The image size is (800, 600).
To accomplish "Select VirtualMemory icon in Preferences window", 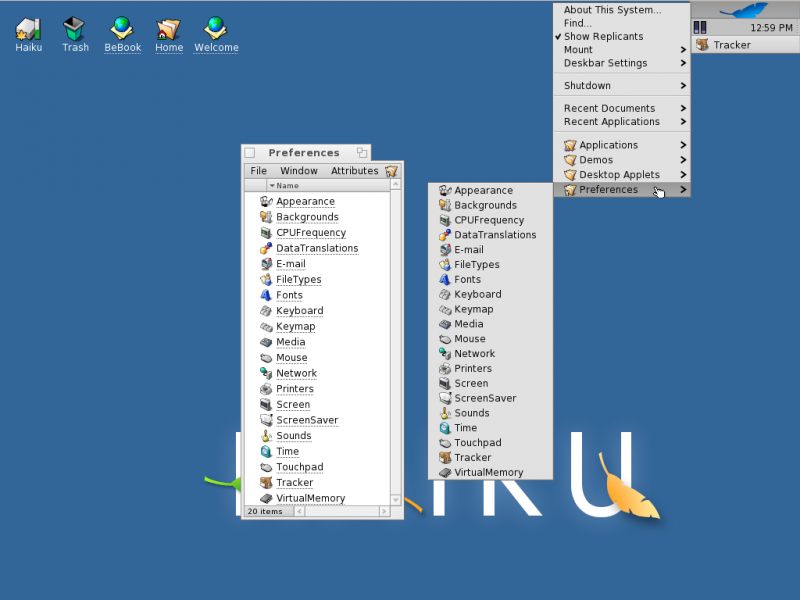I will (266, 498).
